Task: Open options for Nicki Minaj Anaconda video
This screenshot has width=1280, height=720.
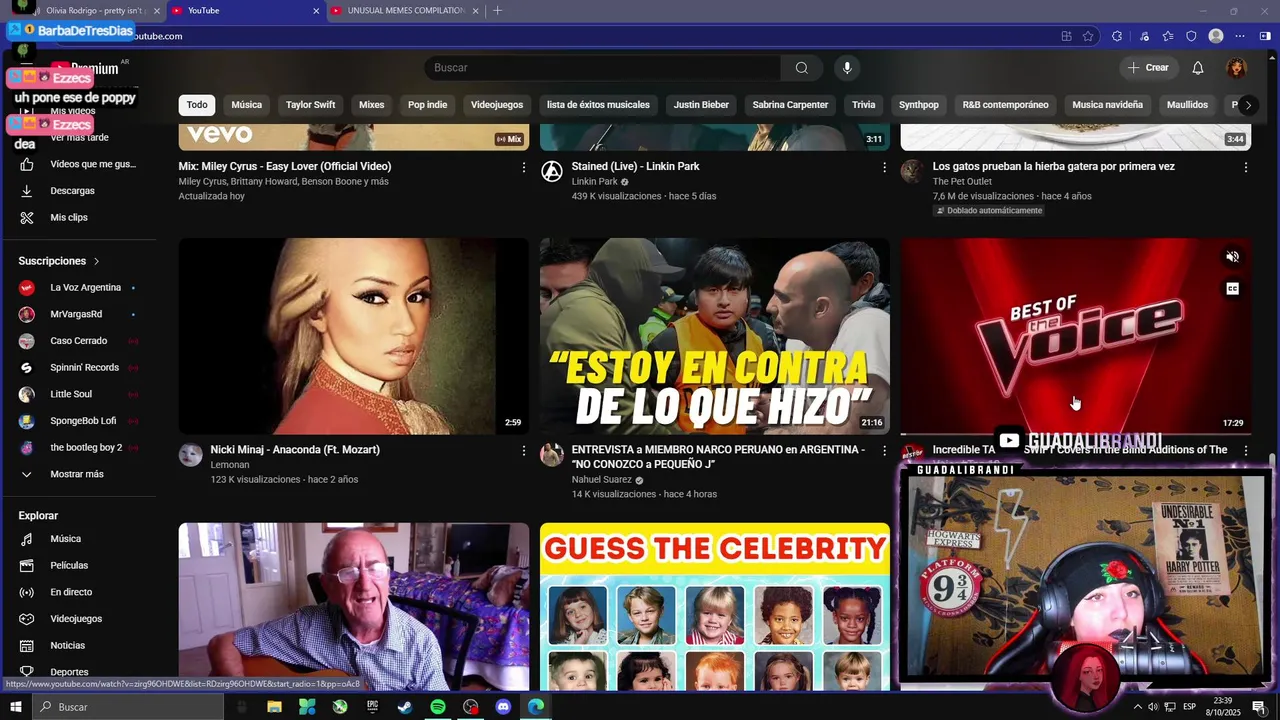Action: coord(523,451)
